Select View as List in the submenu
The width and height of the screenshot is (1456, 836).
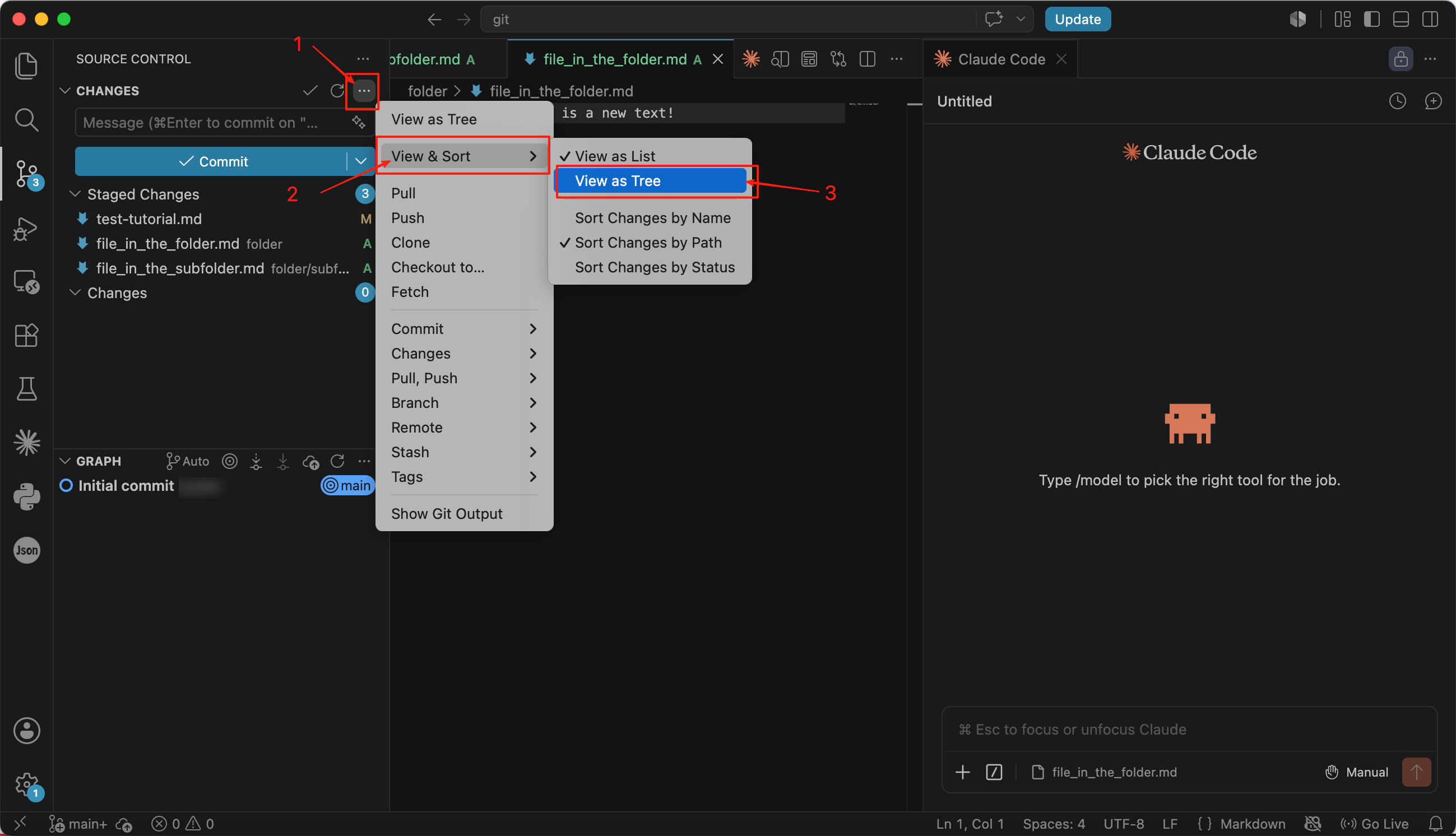coord(650,156)
